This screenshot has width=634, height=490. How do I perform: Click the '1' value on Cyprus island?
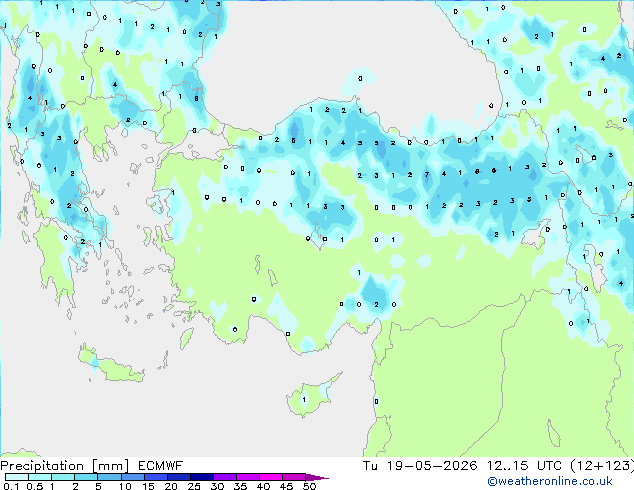[304, 399]
